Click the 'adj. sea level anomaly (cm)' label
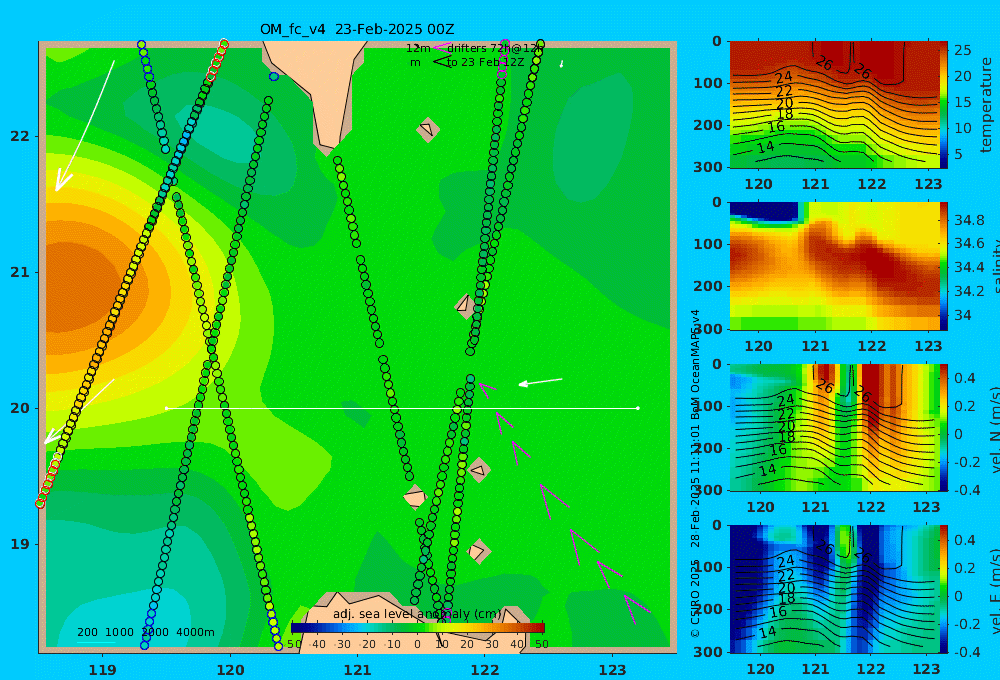Viewport: 1000px width, 680px height. pos(417,614)
